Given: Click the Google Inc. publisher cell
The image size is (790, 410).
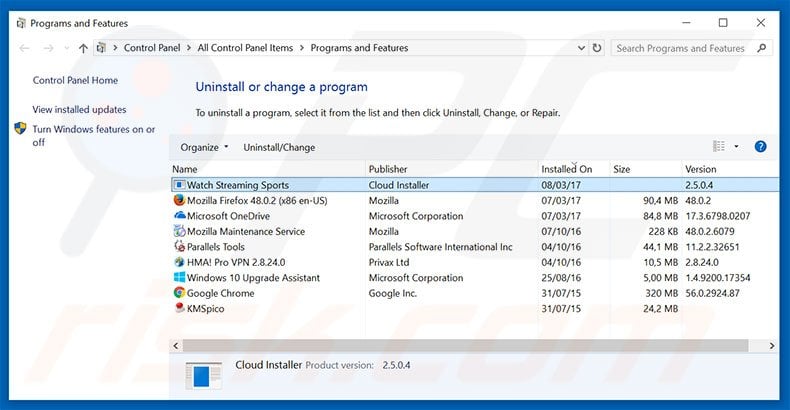Looking at the screenshot, I should point(392,293).
